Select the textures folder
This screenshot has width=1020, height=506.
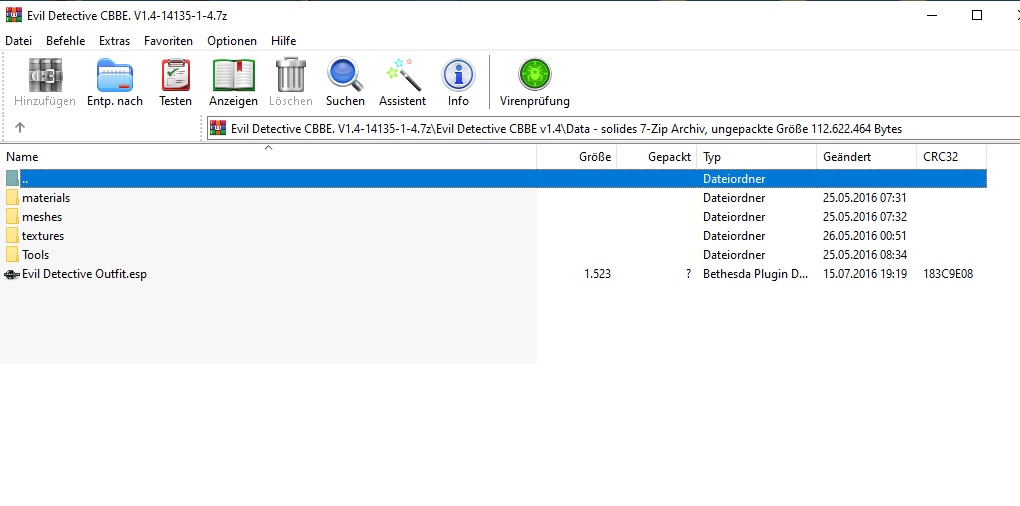coord(42,236)
